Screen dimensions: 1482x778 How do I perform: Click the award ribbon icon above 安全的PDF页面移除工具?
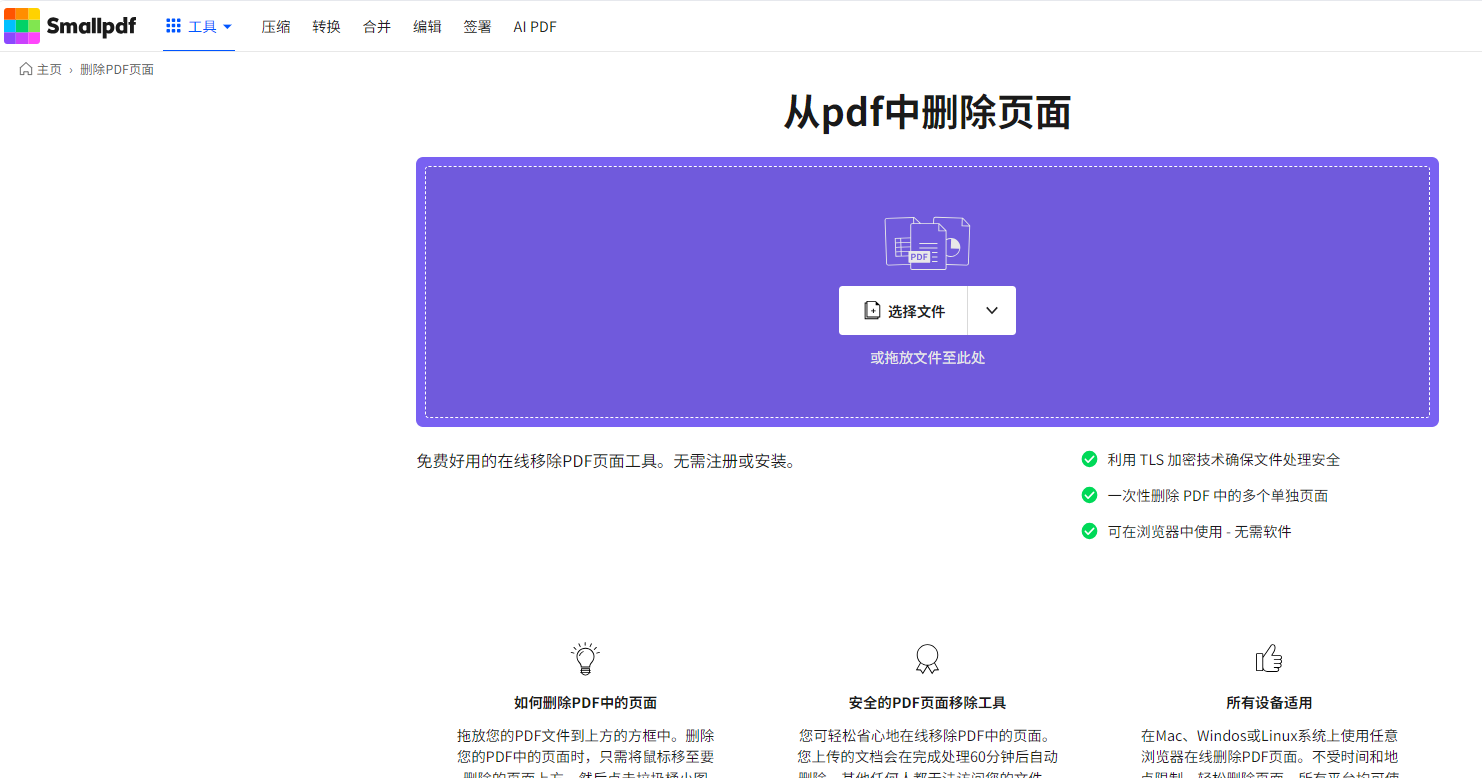tap(927, 658)
